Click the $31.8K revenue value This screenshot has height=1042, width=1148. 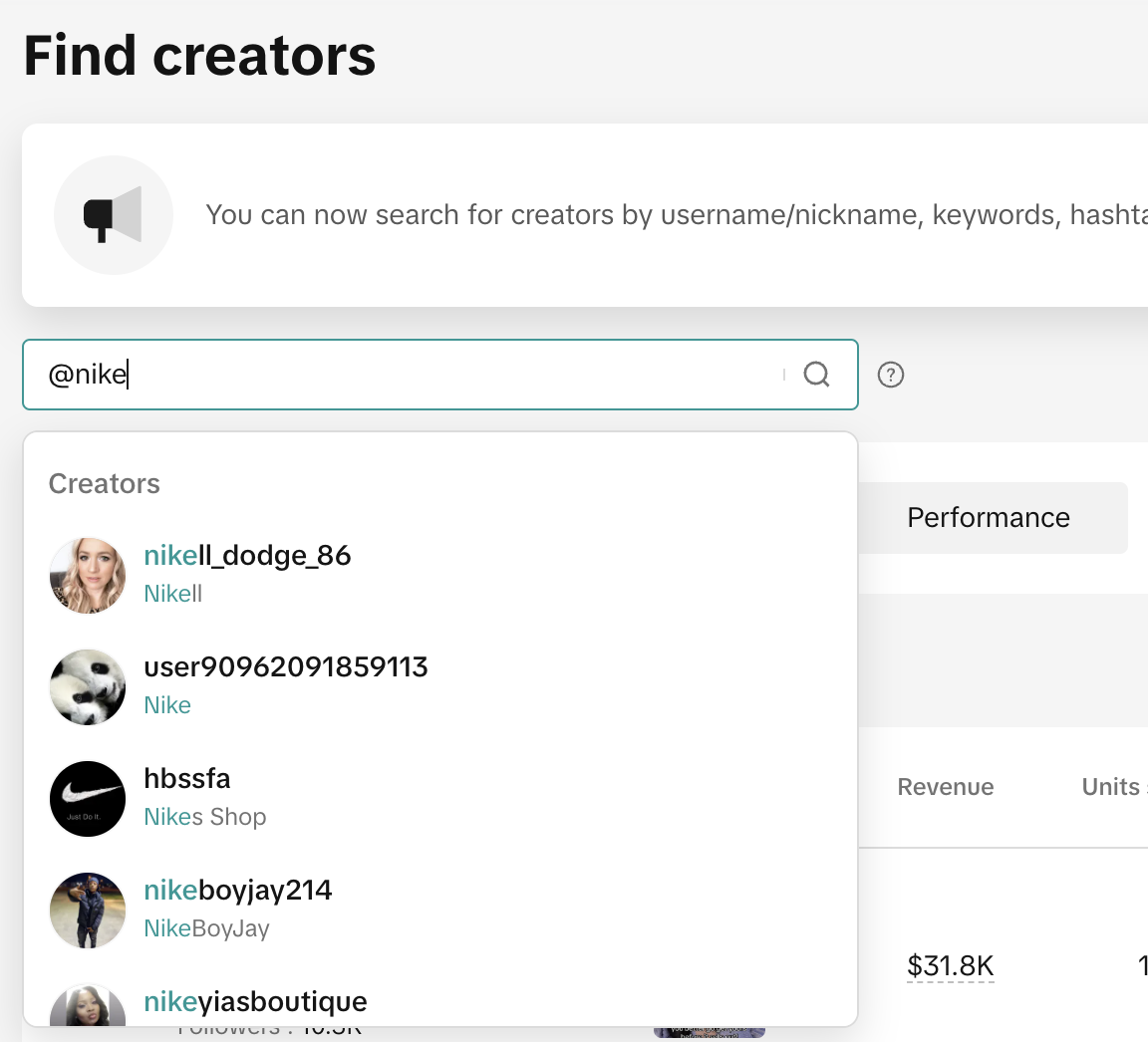[x=951, y=965]
